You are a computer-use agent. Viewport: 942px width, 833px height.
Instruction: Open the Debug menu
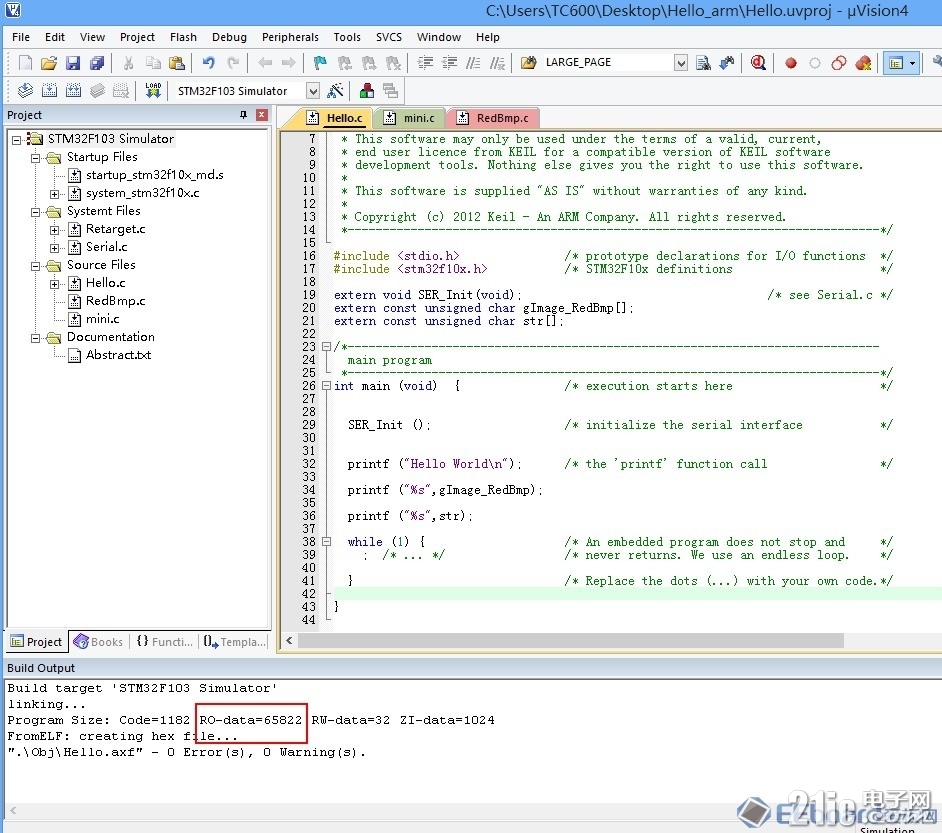point(229,37)
